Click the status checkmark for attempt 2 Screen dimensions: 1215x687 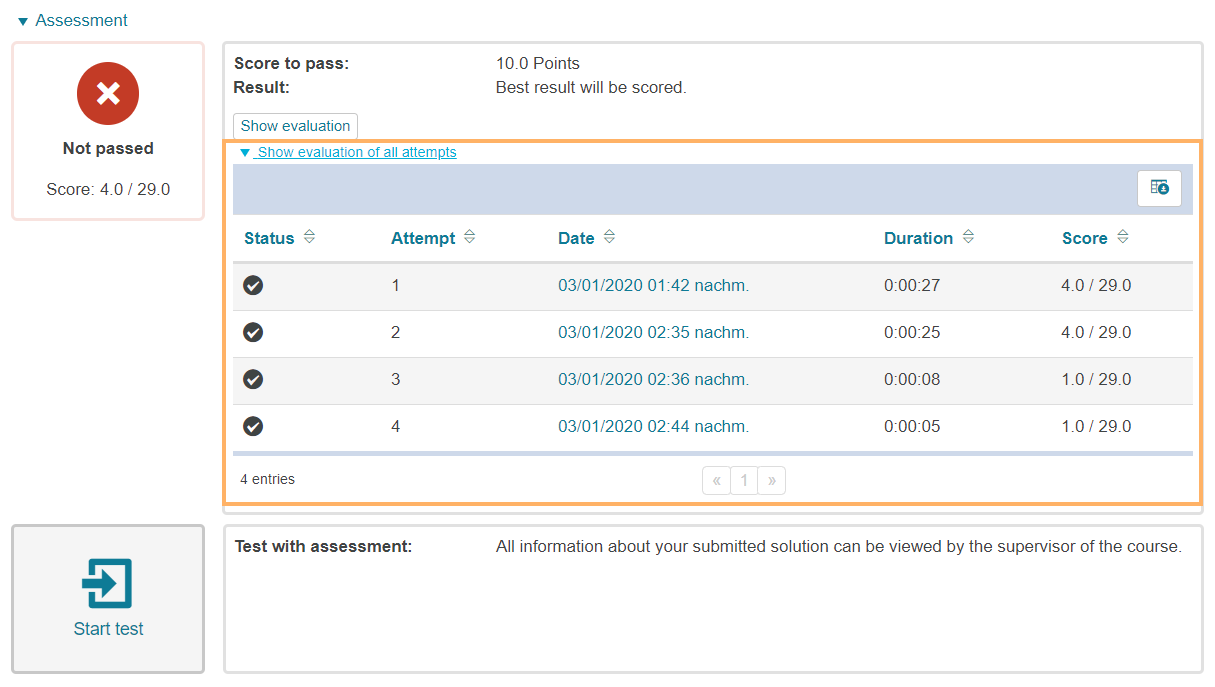click(253, 333)
